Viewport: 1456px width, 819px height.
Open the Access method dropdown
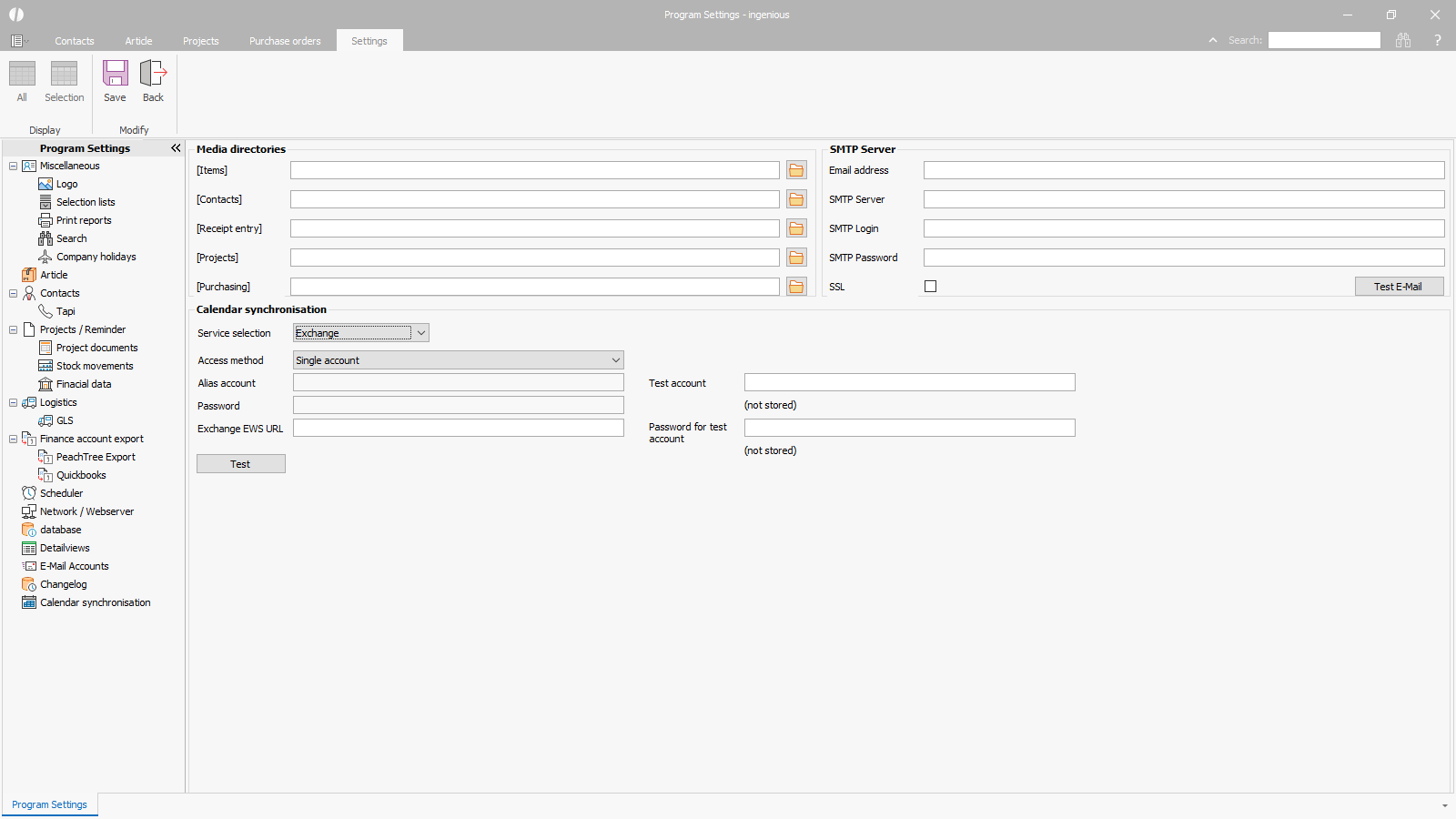pos(615,360)
